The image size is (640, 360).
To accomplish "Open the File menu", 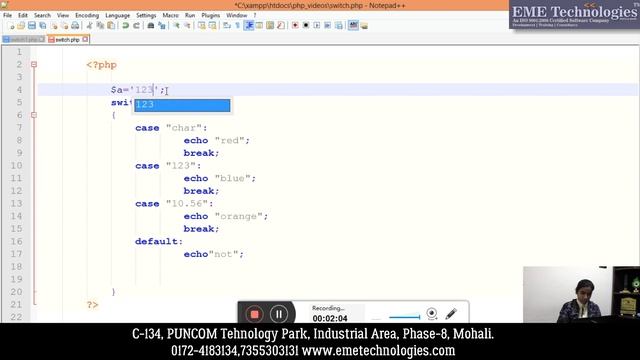I will coord(7,15).
